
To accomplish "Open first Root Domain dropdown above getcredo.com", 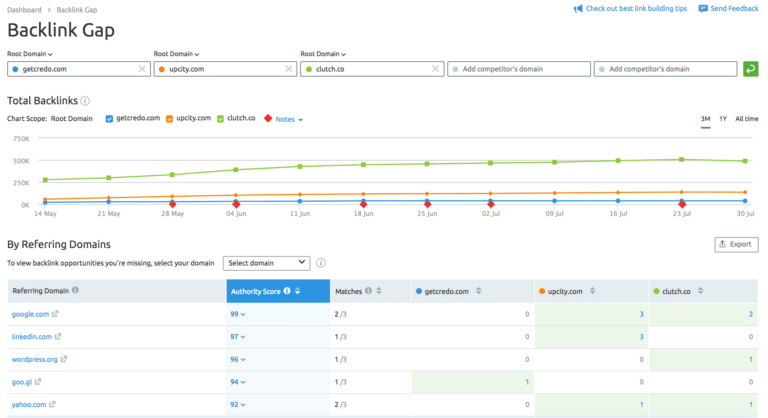I will pos(30,54).
